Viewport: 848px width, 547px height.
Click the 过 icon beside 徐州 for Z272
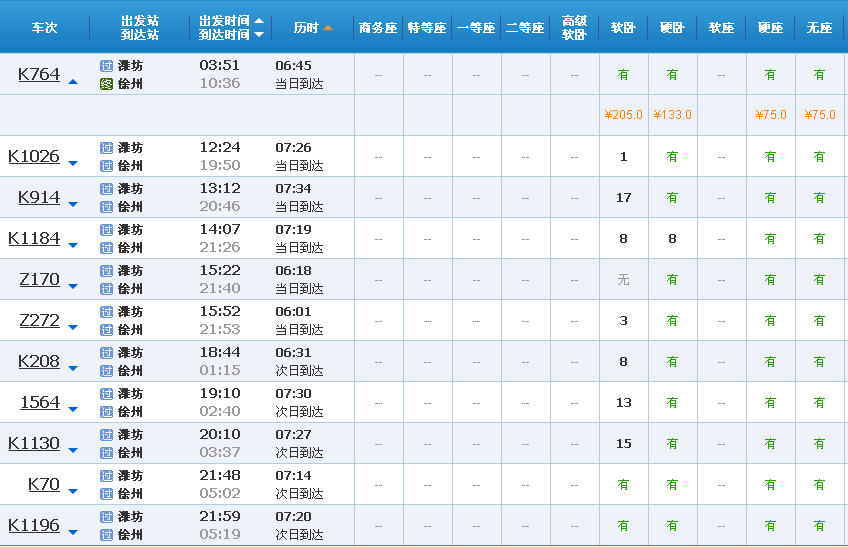click(107, 329)
